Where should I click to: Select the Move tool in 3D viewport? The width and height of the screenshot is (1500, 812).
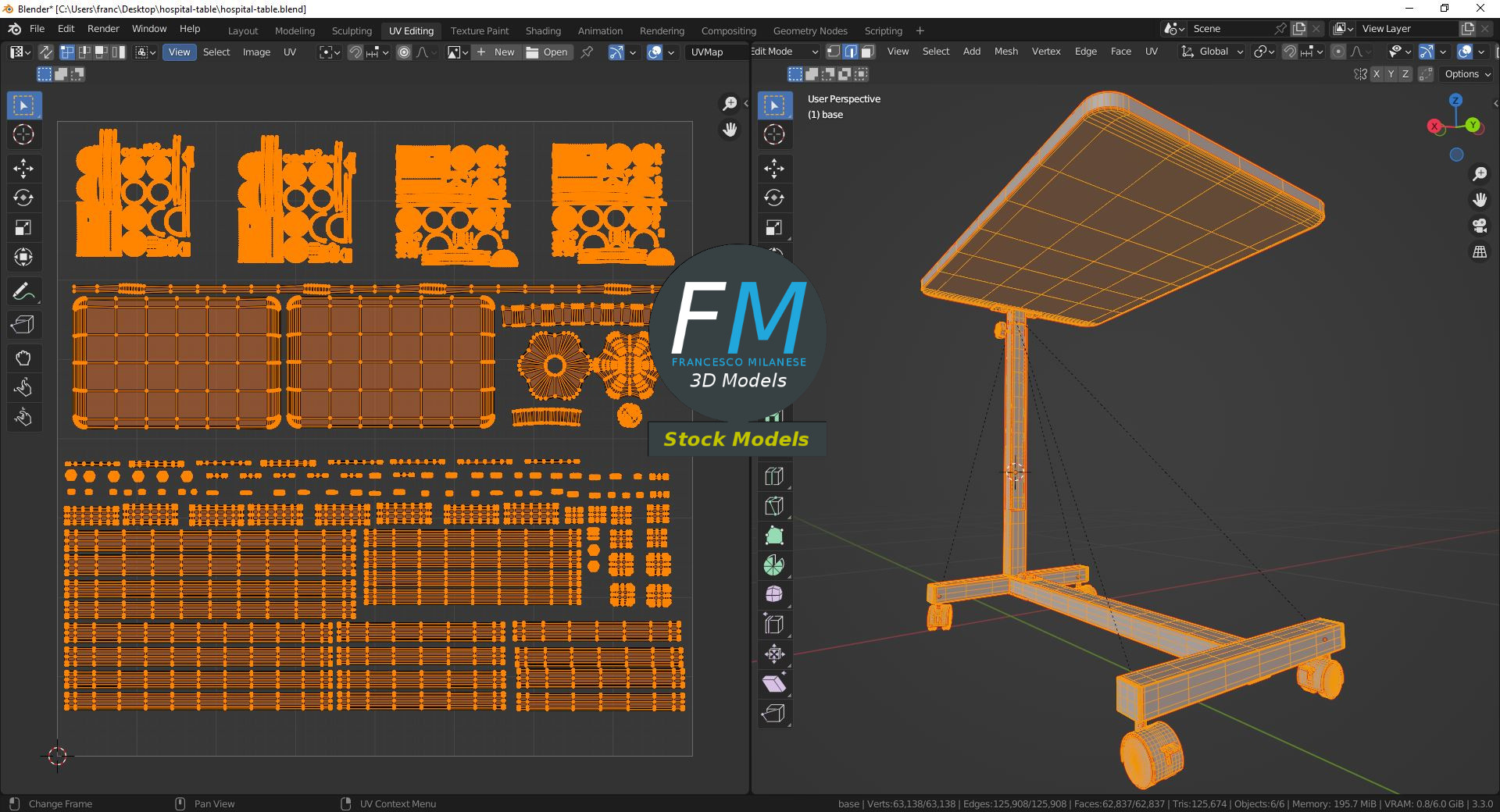[774, 169]
